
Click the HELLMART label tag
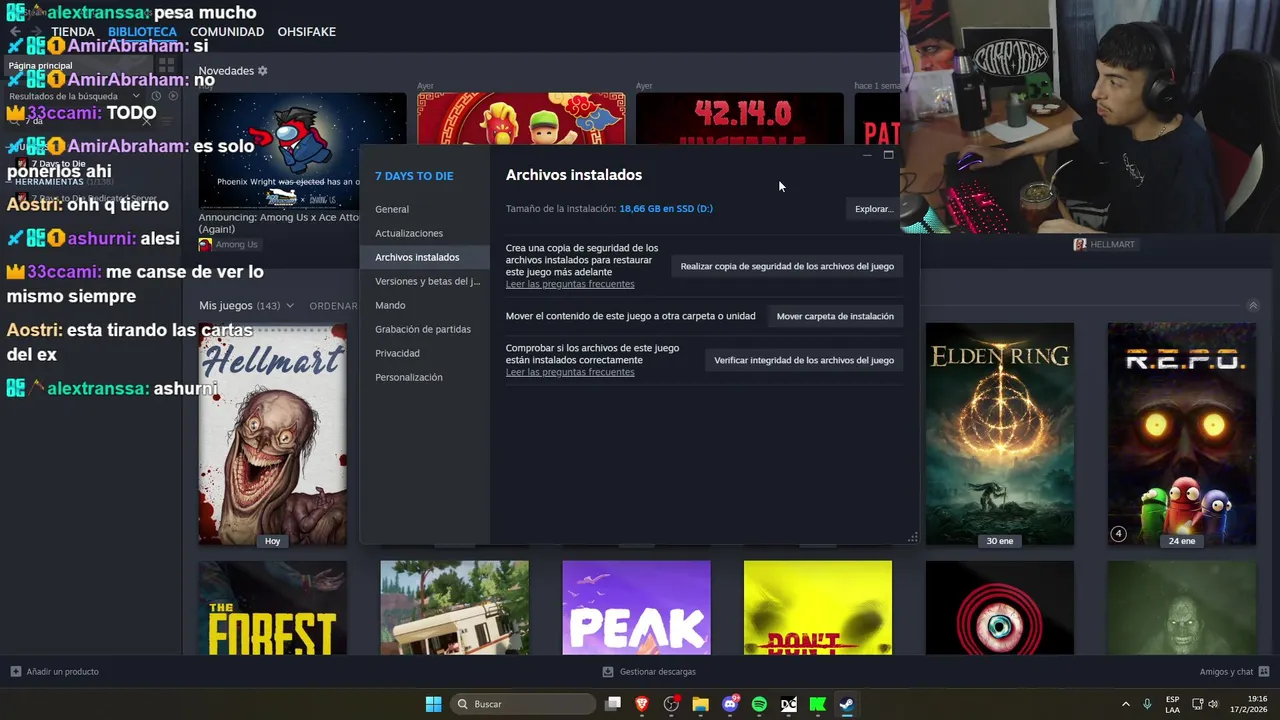click(x=1104, y=244)
